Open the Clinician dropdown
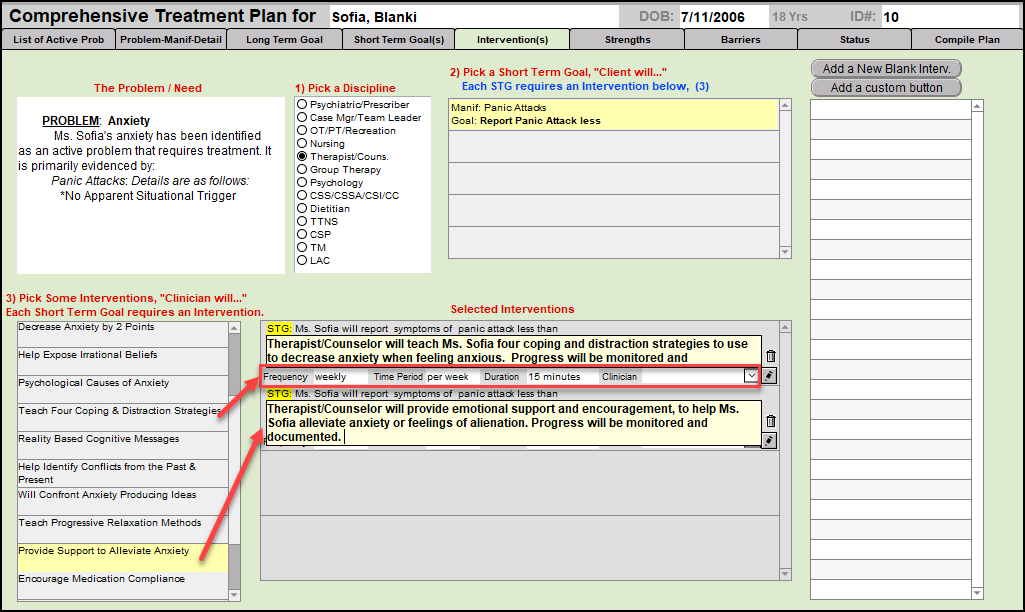This screenshot has height=612, width=1025. coord(751,376)
